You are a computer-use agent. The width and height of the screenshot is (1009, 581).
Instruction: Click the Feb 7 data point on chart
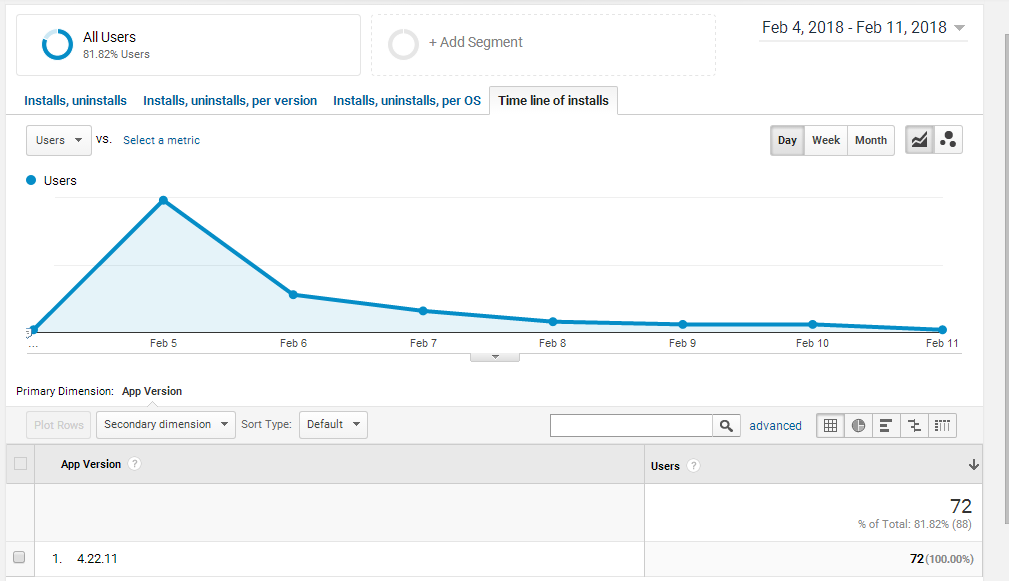coord(423,311)
